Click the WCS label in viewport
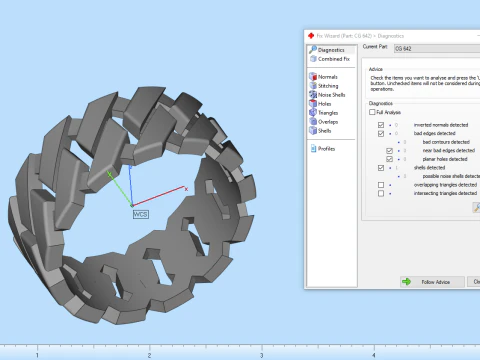The image size is (480, 360). click(x=141, y=214)
